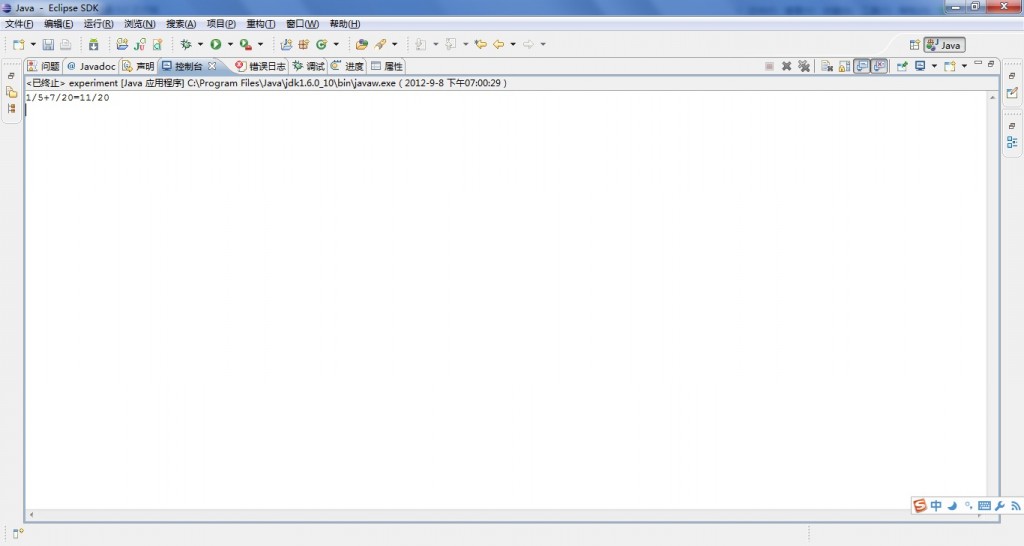
Task: Click the Next Annotation icon
Action: [x=421, y=44]
